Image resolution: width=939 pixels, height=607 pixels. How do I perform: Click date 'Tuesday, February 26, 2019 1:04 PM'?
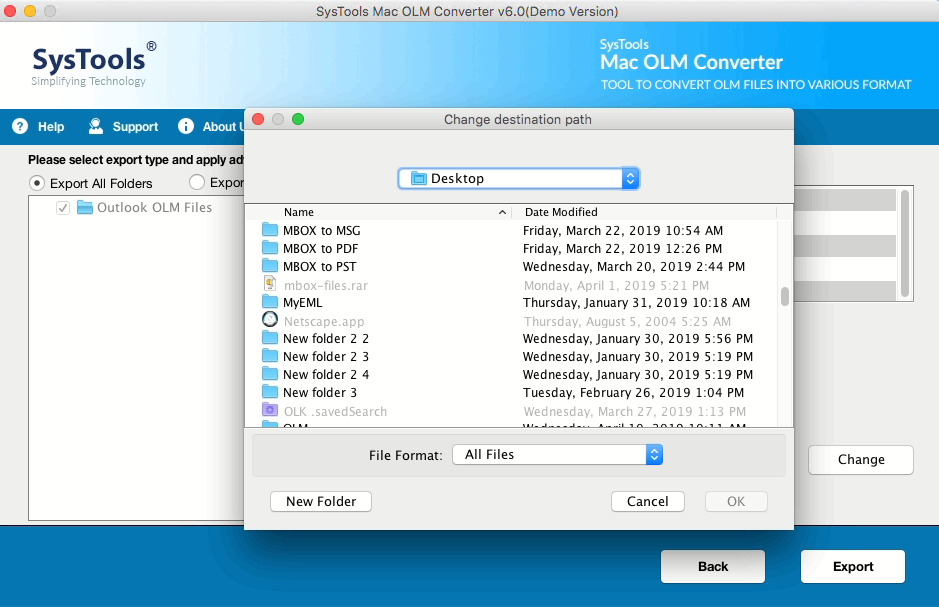click(633, 392)
